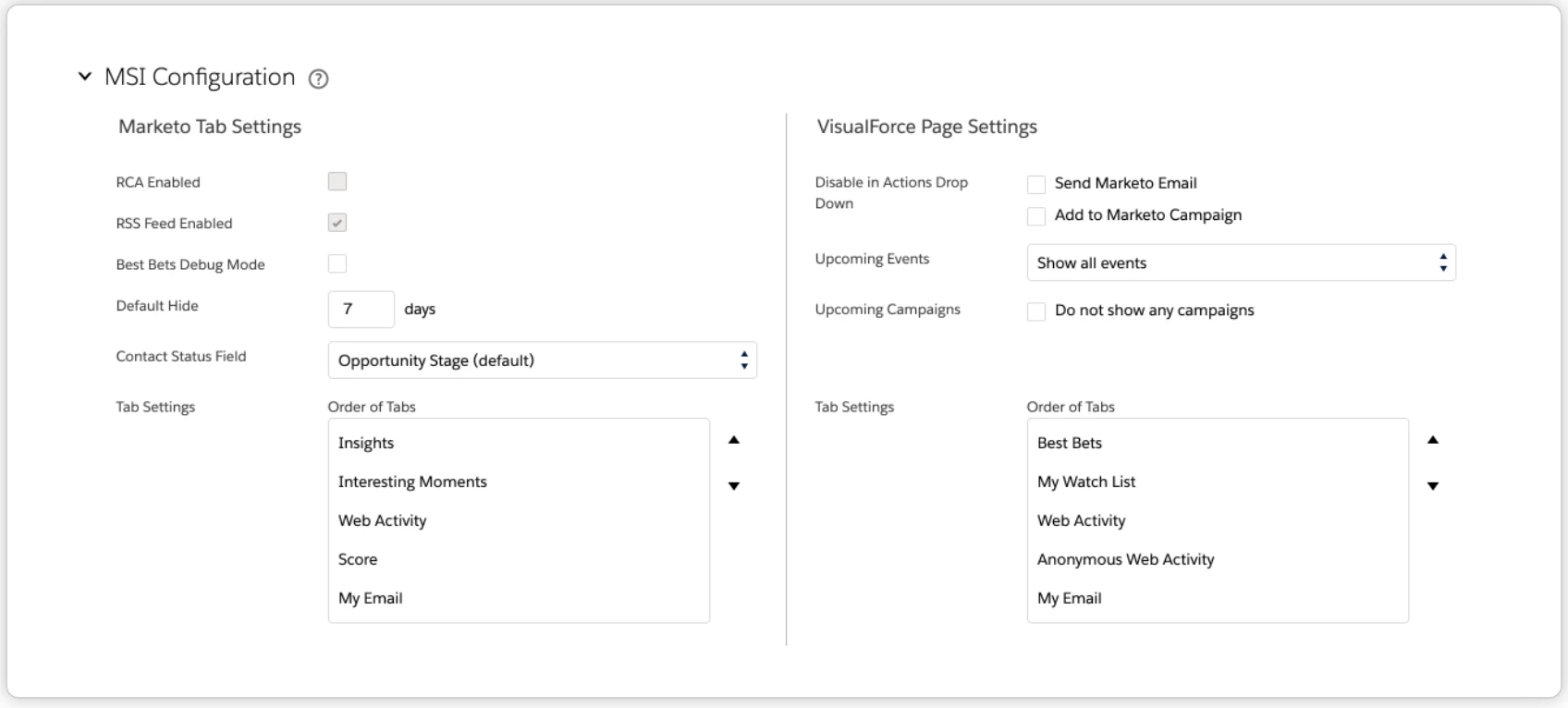Click the Default Hide label
The image size is (1568, 708).
(x=157, y=306)
